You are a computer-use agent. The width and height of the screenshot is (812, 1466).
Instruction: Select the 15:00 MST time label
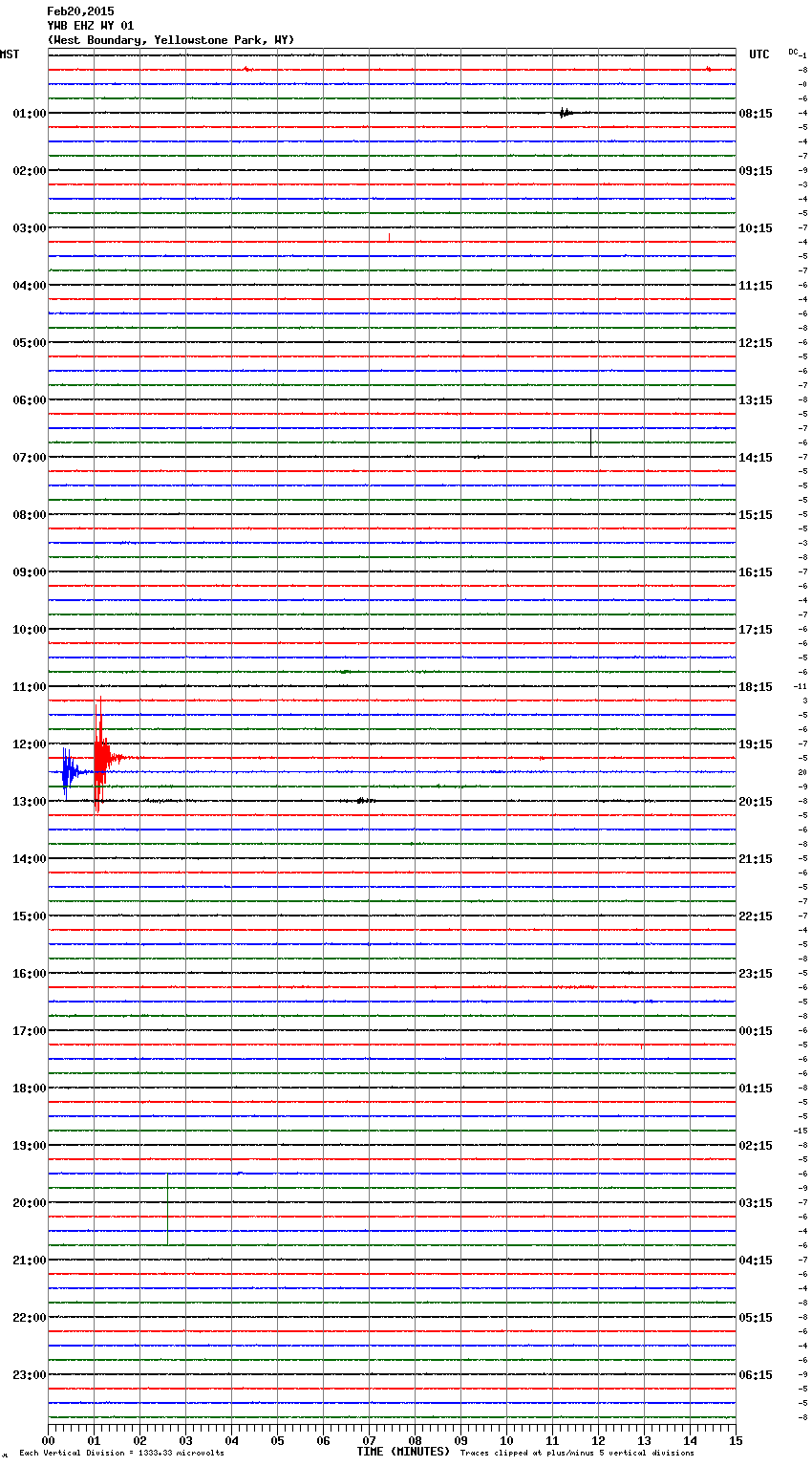29,916
